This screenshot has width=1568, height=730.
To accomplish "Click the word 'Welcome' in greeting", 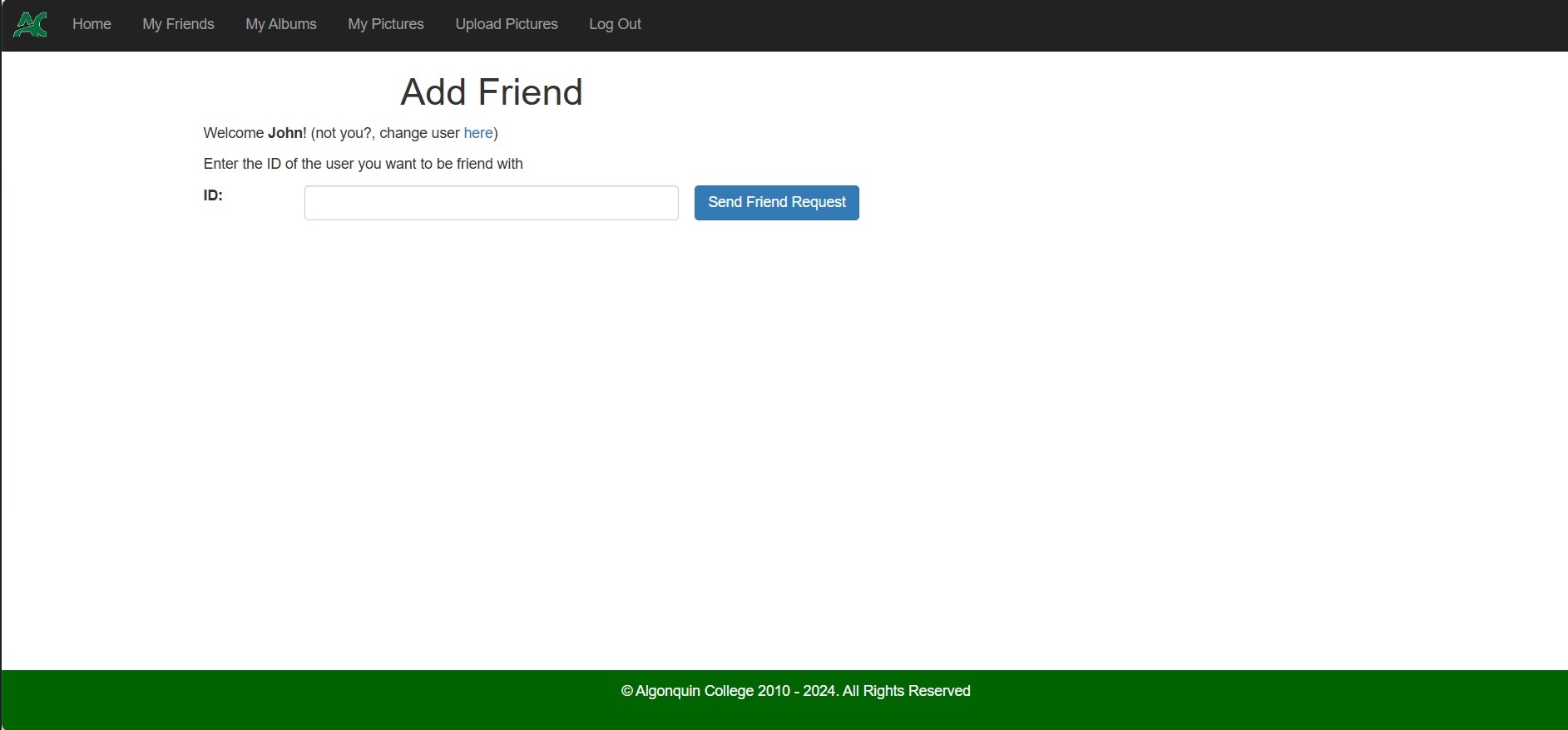I will pyautogui.click(x=234, y=133).
